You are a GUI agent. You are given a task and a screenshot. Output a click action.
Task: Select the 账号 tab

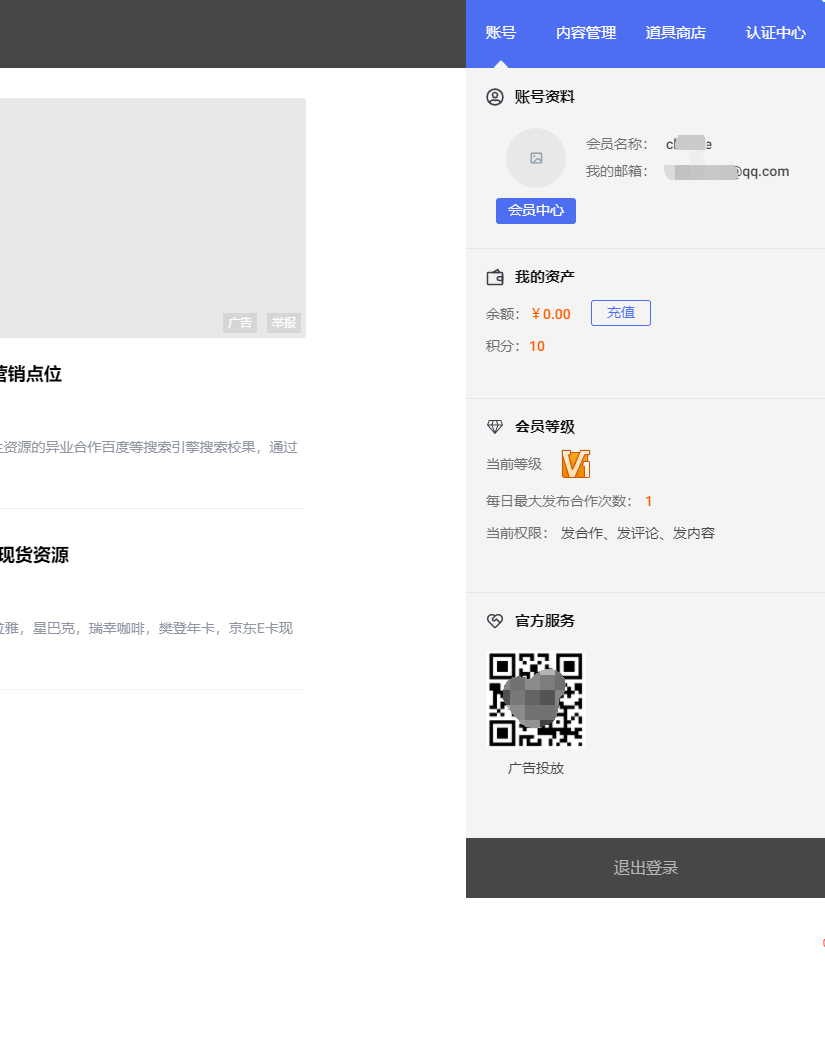pos(500,33)
